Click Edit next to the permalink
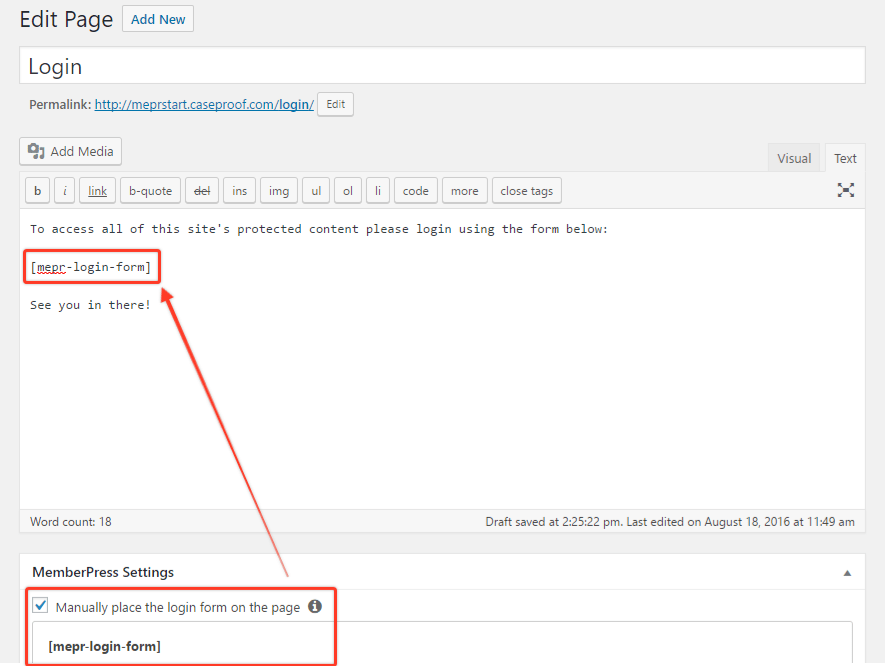 335,104
